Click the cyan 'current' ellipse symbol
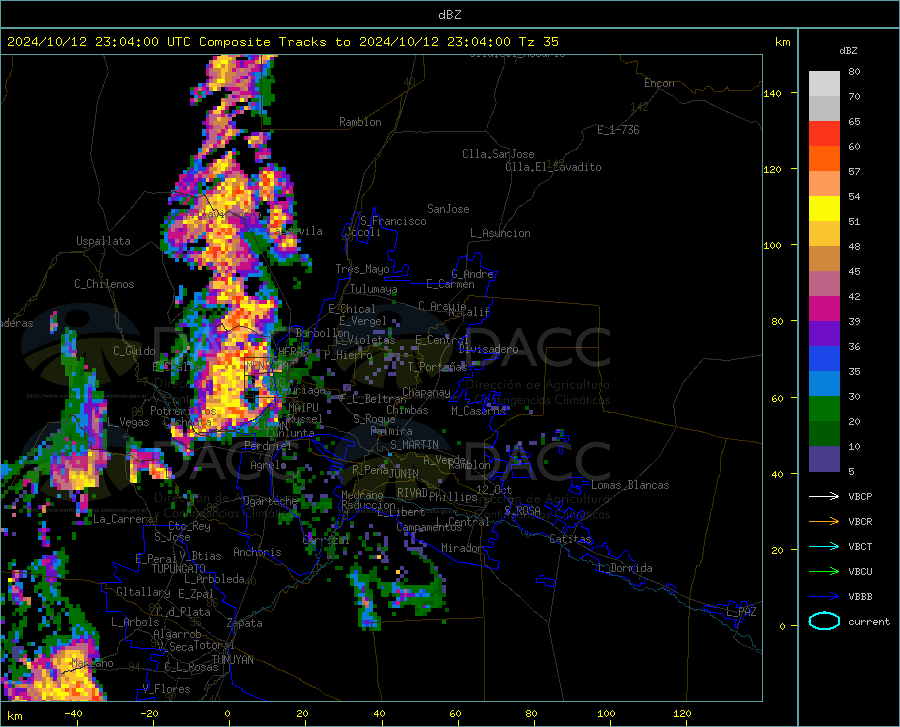This screenshot has width=900, height=727. tap(824, 621)
